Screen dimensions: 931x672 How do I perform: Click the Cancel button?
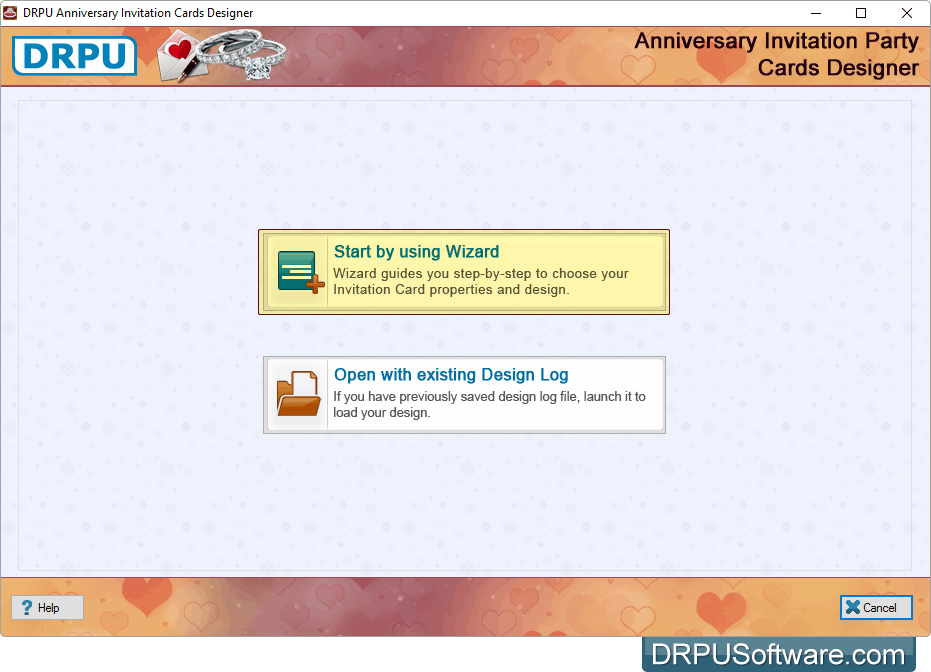[876, 607]
